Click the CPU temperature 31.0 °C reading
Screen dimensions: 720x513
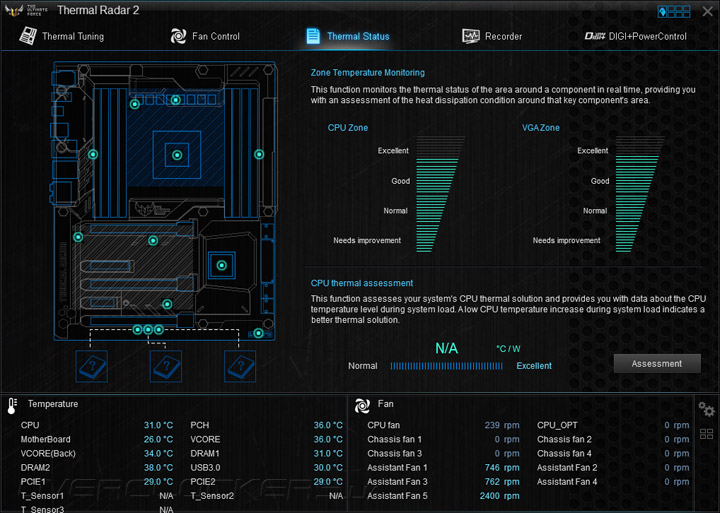tap(158, 425)
